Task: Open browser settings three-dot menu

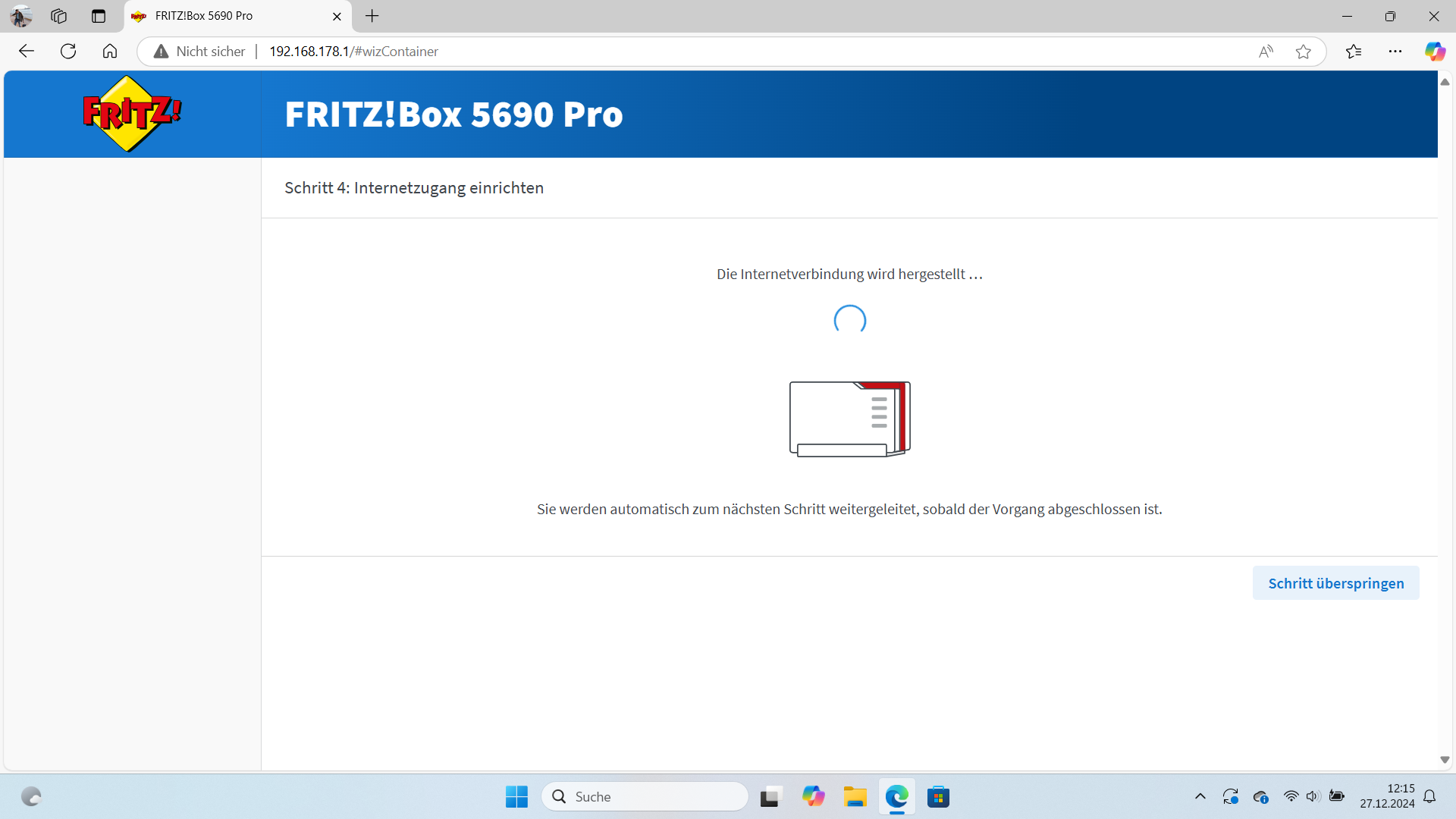Action: click(x=1395, y=51)
